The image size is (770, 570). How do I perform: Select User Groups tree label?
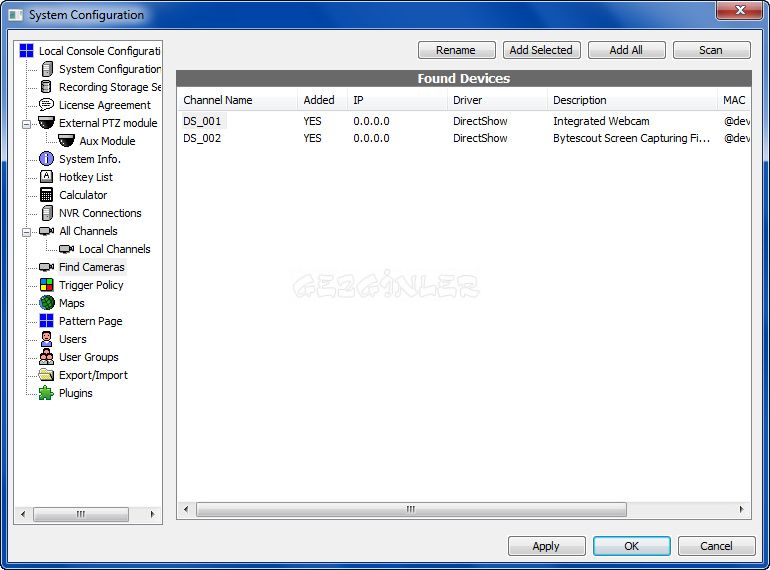(88, 357)
